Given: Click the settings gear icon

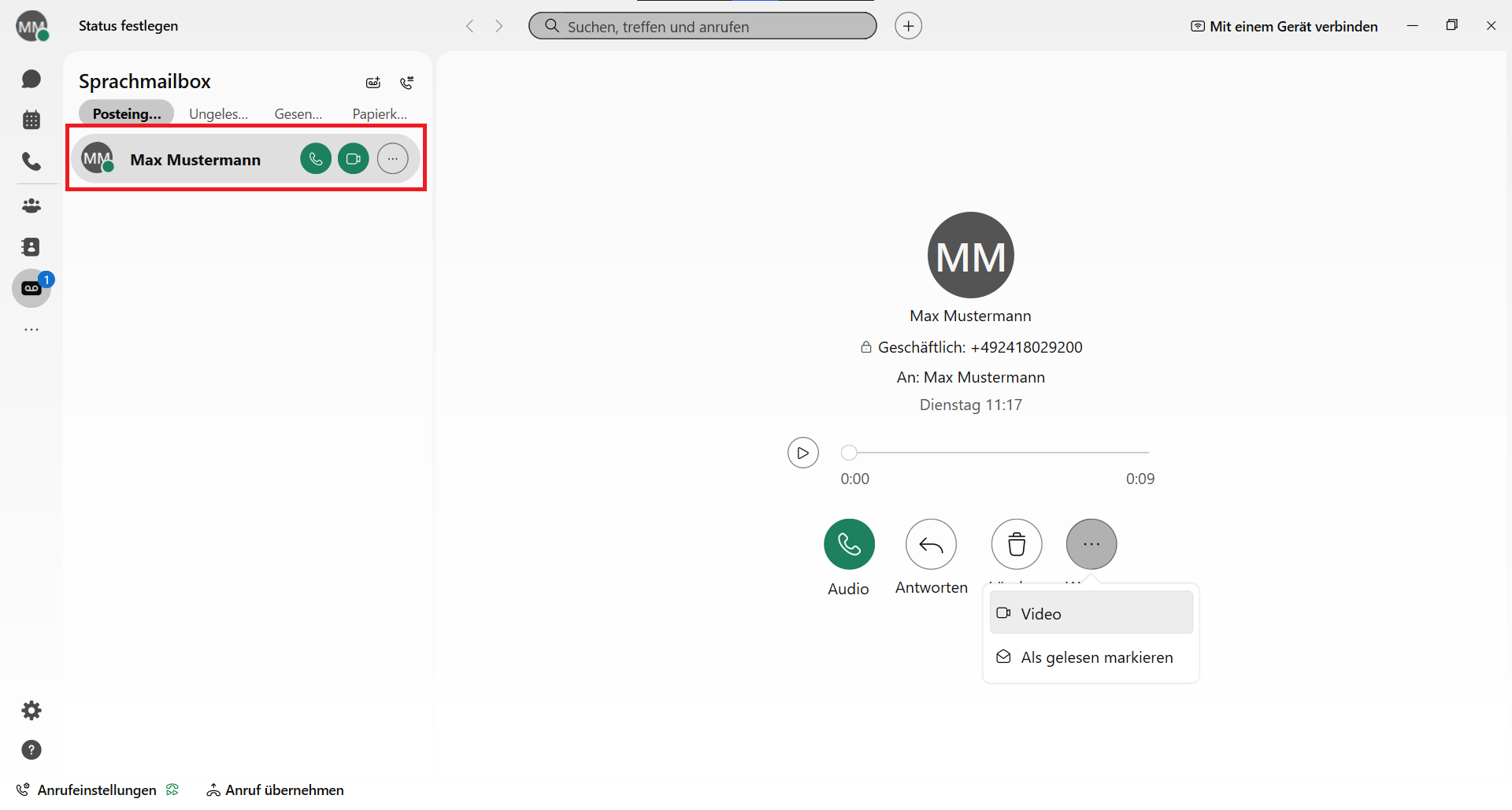Looking at the screenshot, I should (31, 711).
